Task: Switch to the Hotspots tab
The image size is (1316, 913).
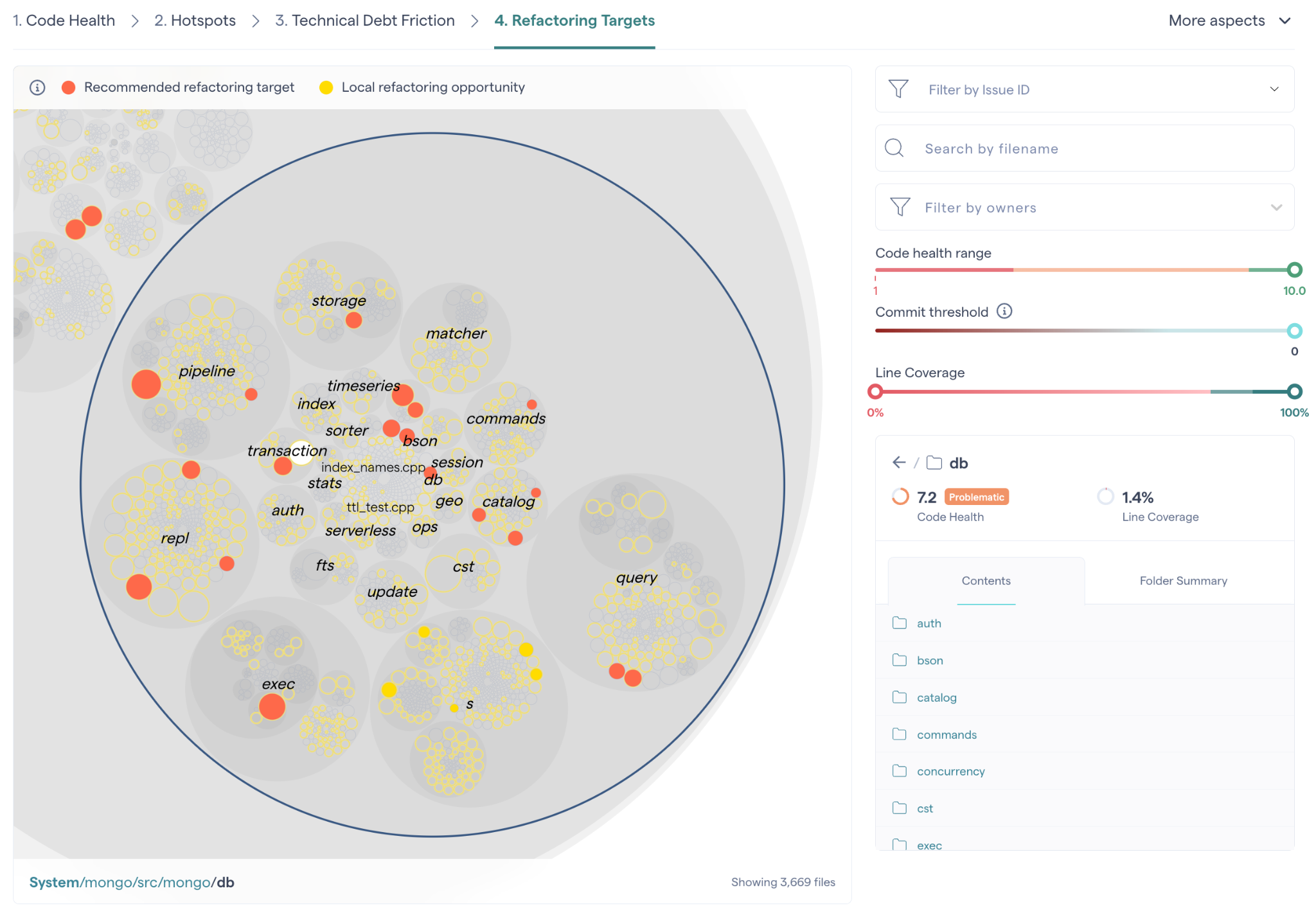Action: pyautogui.click(x=195, y=21)
